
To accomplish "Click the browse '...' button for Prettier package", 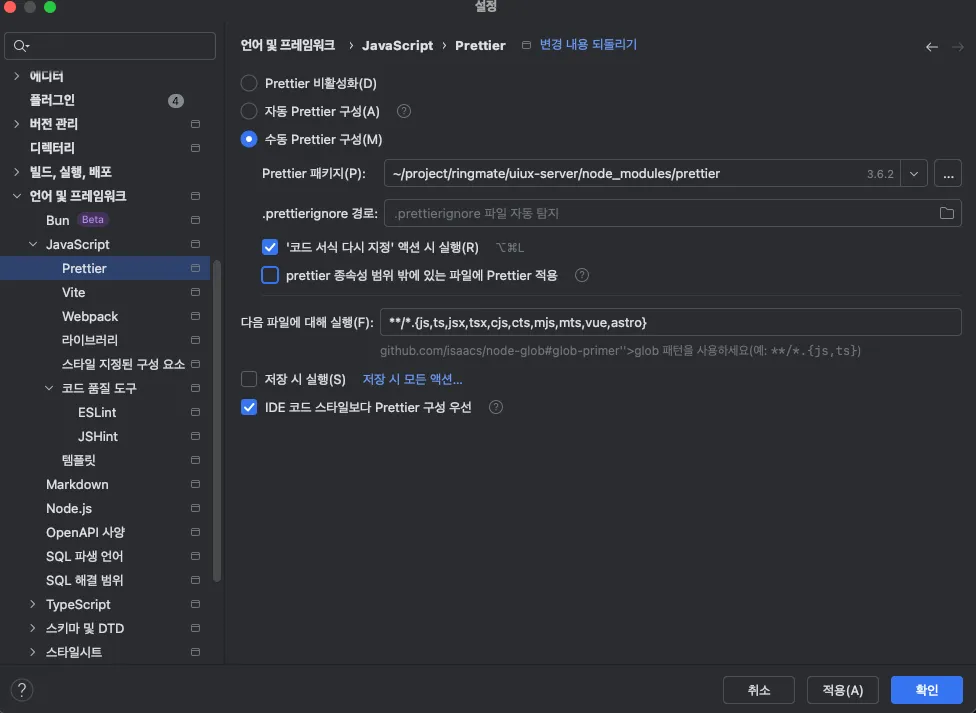I will click(x=948, y=174).
